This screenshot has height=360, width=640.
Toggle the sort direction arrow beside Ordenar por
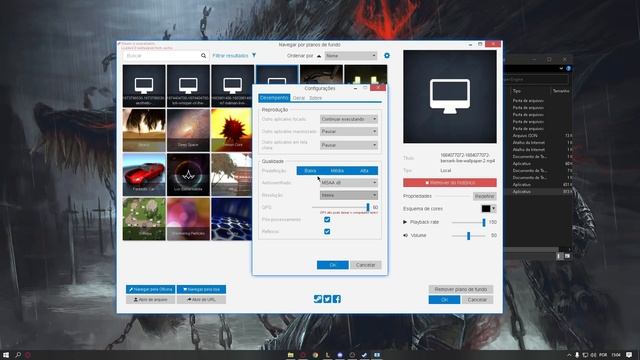pyautogui.click(x=319, y=56)
